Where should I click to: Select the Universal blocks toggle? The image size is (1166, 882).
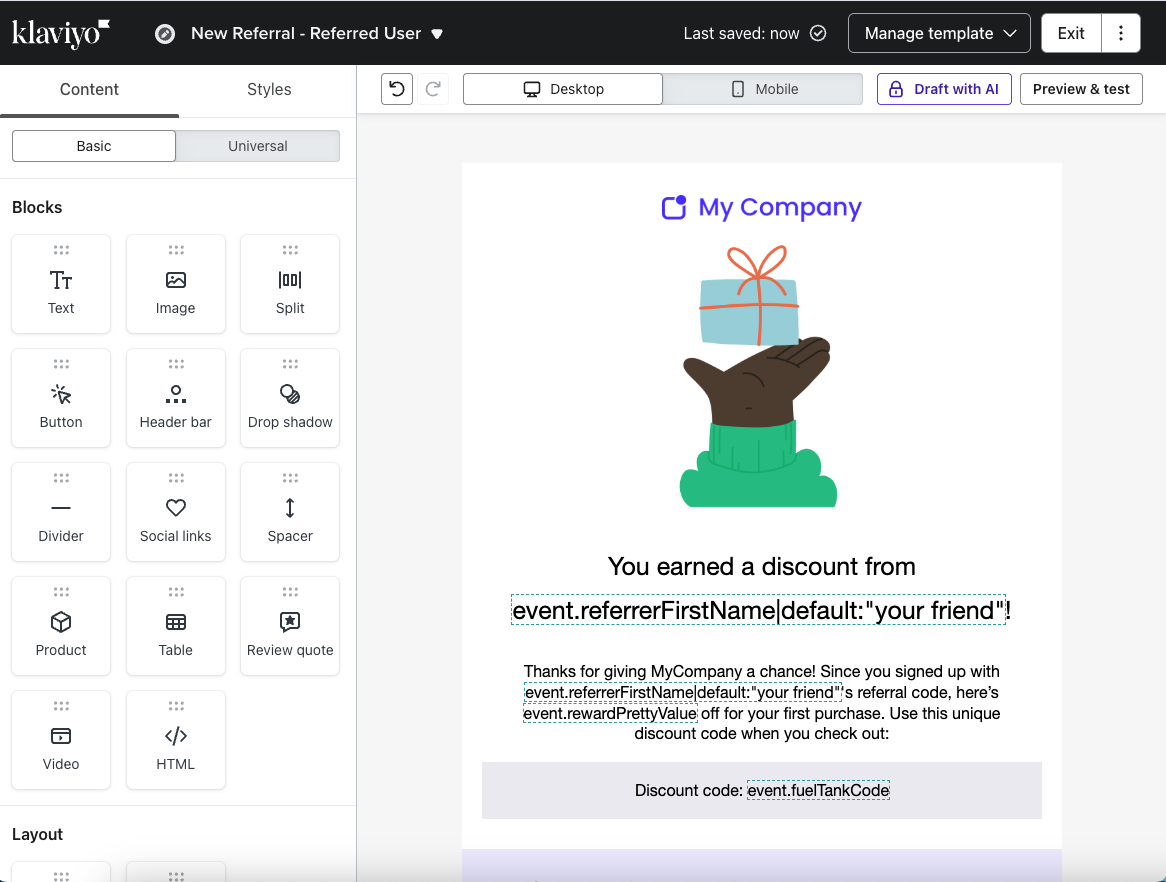tap(257, 146)
